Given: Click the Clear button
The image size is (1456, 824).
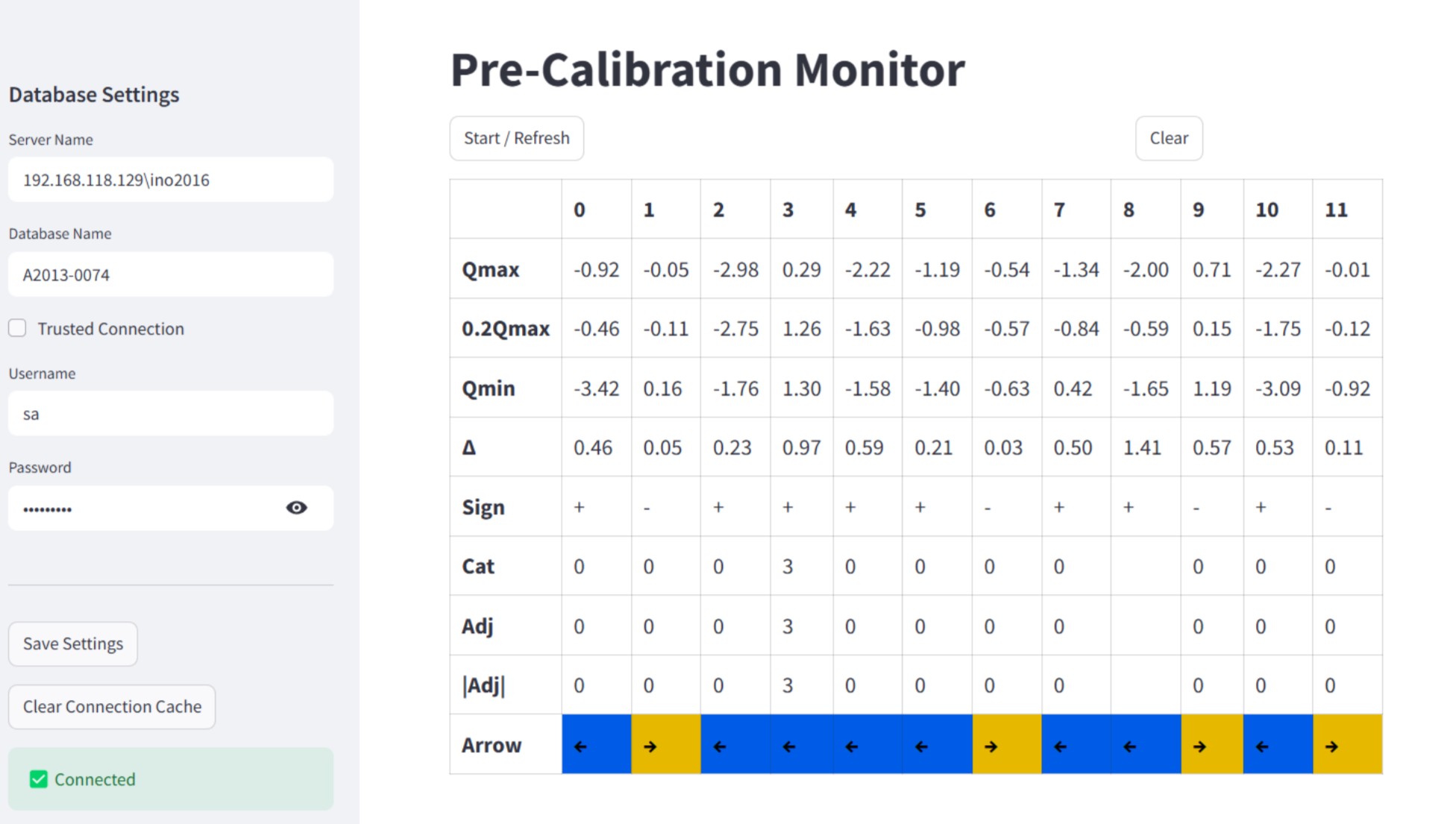Looking at the screenshot, I should click(1169, 138).
